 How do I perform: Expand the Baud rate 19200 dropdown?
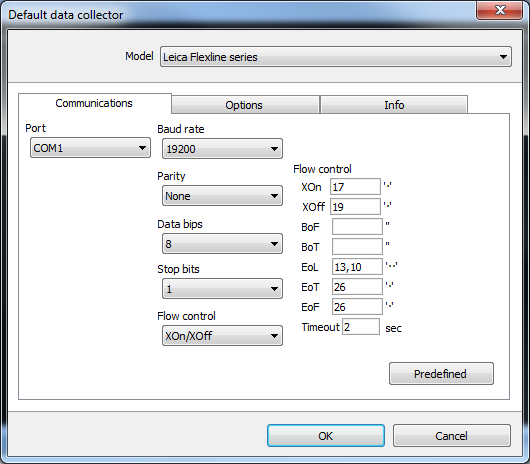(222, 149)
